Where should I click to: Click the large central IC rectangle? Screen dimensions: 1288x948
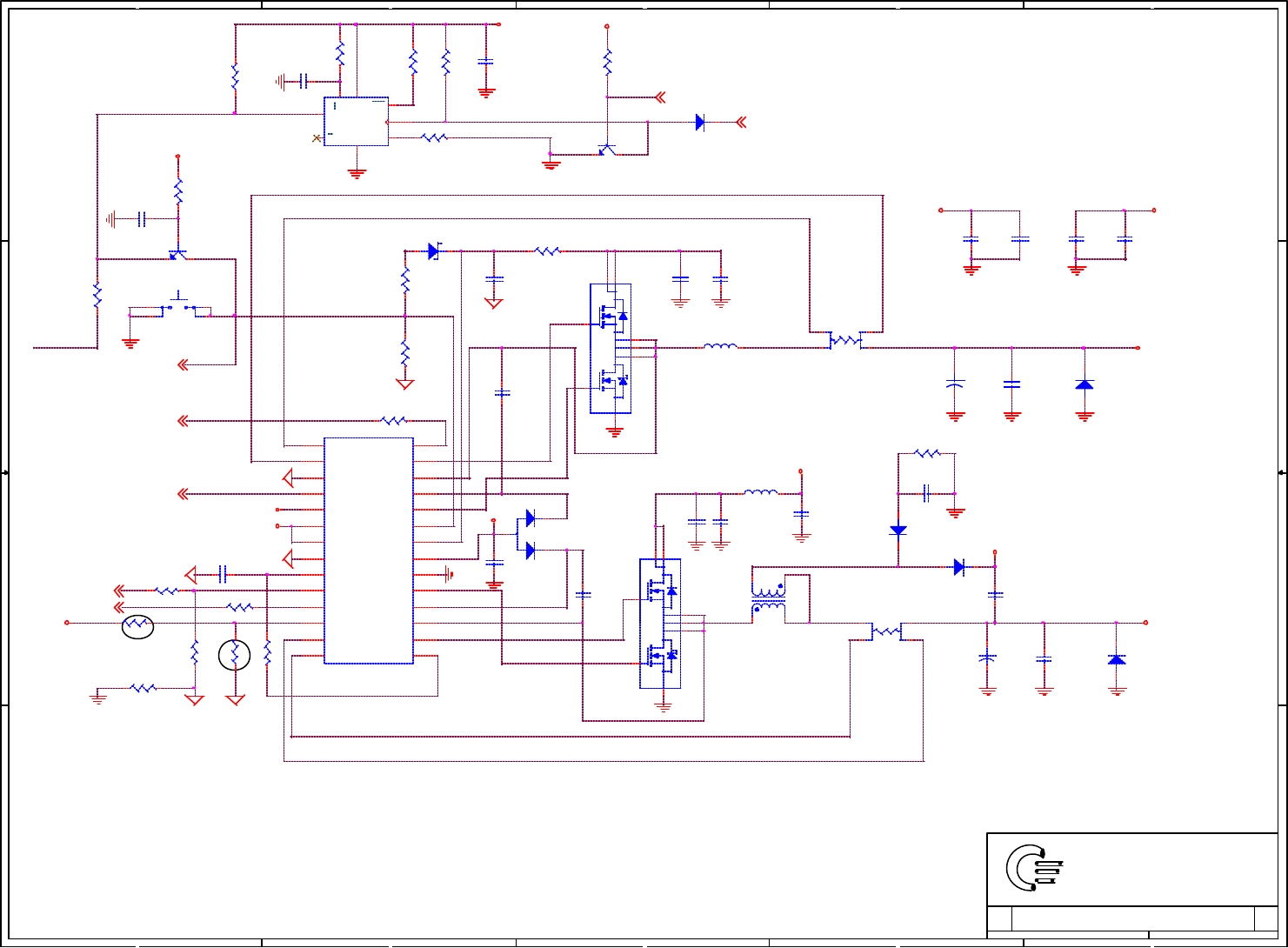pos(369,551)
